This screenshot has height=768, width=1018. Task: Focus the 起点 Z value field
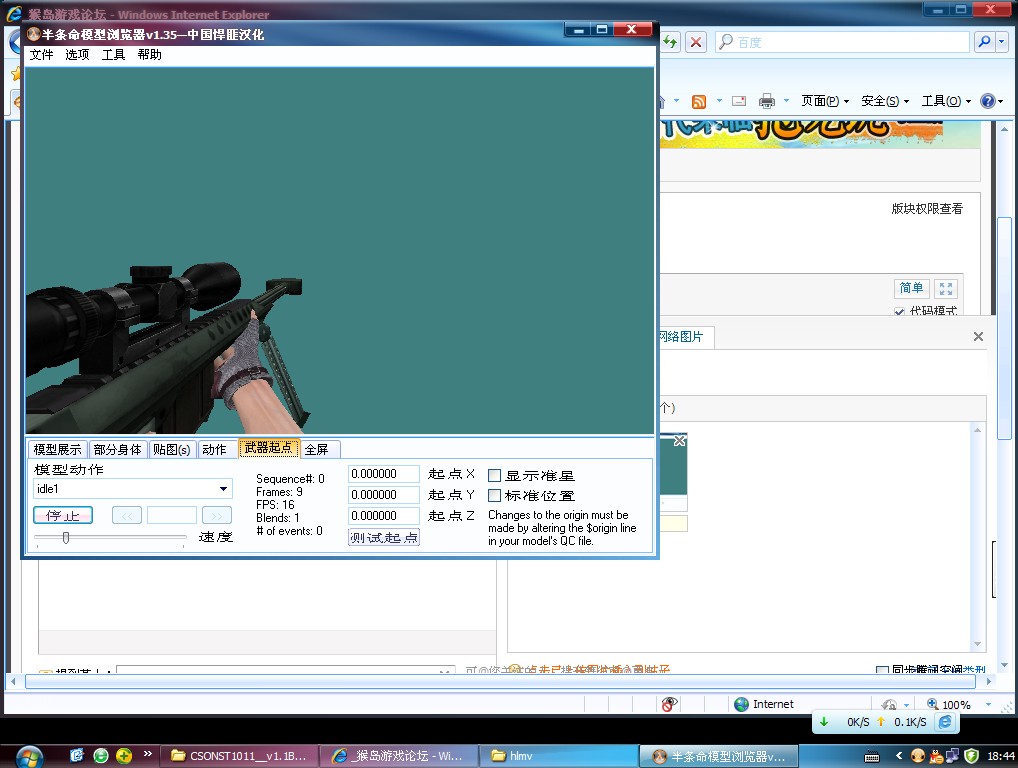click(x=384, y=515)
